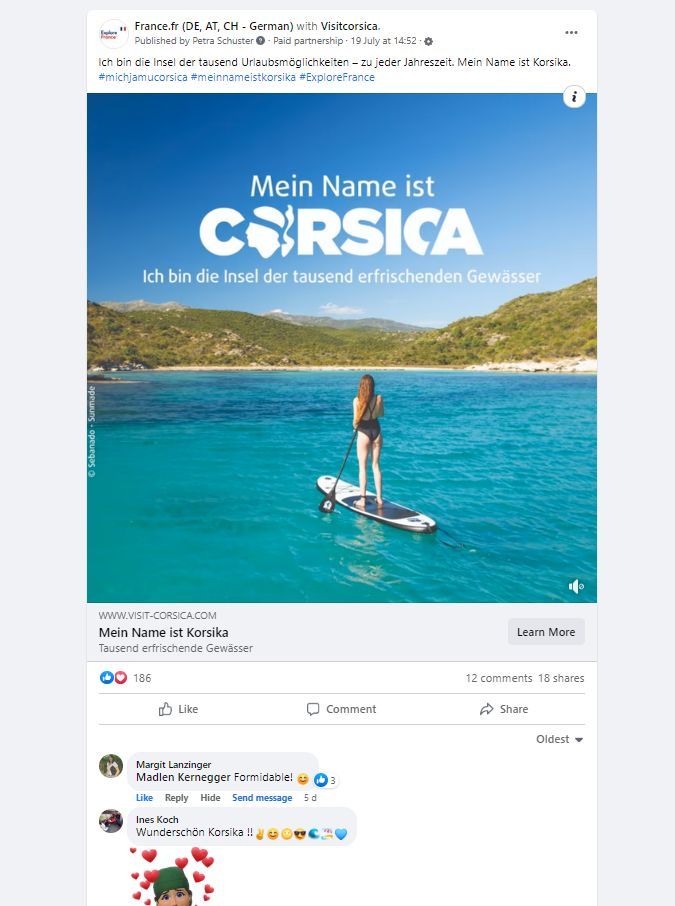The width and height of the screenshot is (675, 906).
Task: Click the help icon beside Petra Schuster
Action: pos(261,40)
